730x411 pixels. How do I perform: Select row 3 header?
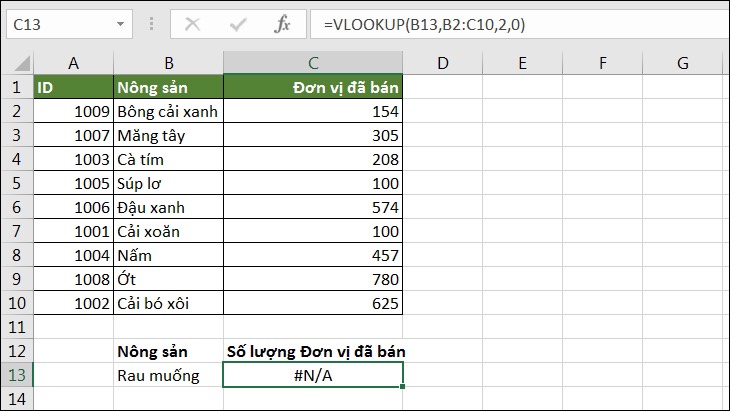tap(17, 135)
